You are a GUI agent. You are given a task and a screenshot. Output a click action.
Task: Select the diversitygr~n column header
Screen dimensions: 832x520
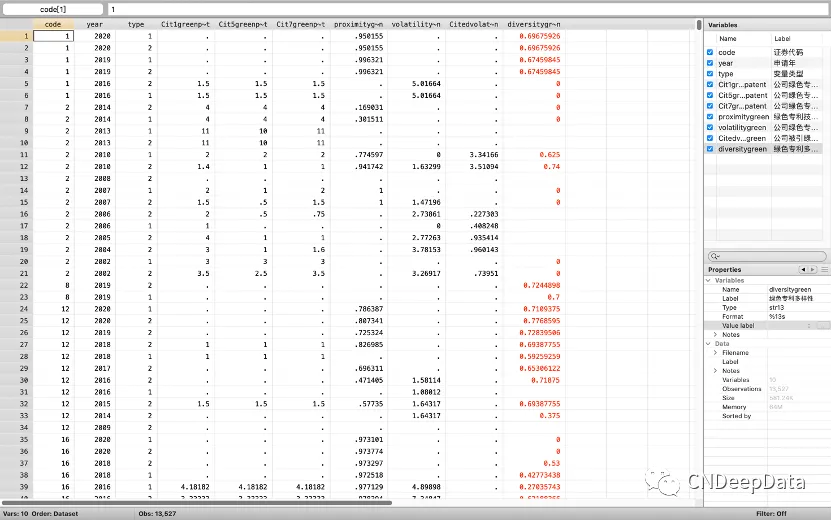click(x=533, y=24)
